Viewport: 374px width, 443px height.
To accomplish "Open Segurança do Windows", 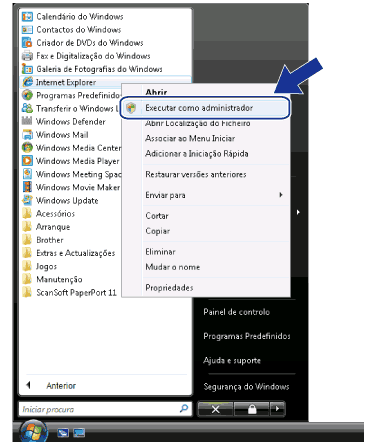I will [x=246, y=387].
